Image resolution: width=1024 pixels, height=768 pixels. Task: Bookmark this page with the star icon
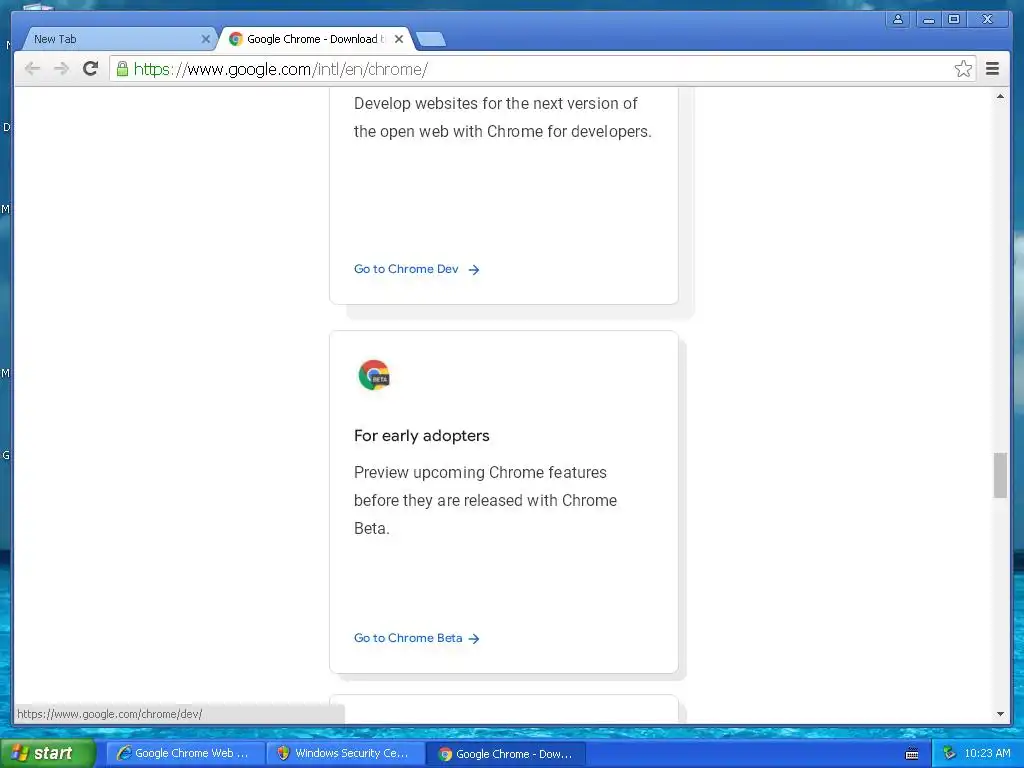pyautogui.click(x=963, y=69)
